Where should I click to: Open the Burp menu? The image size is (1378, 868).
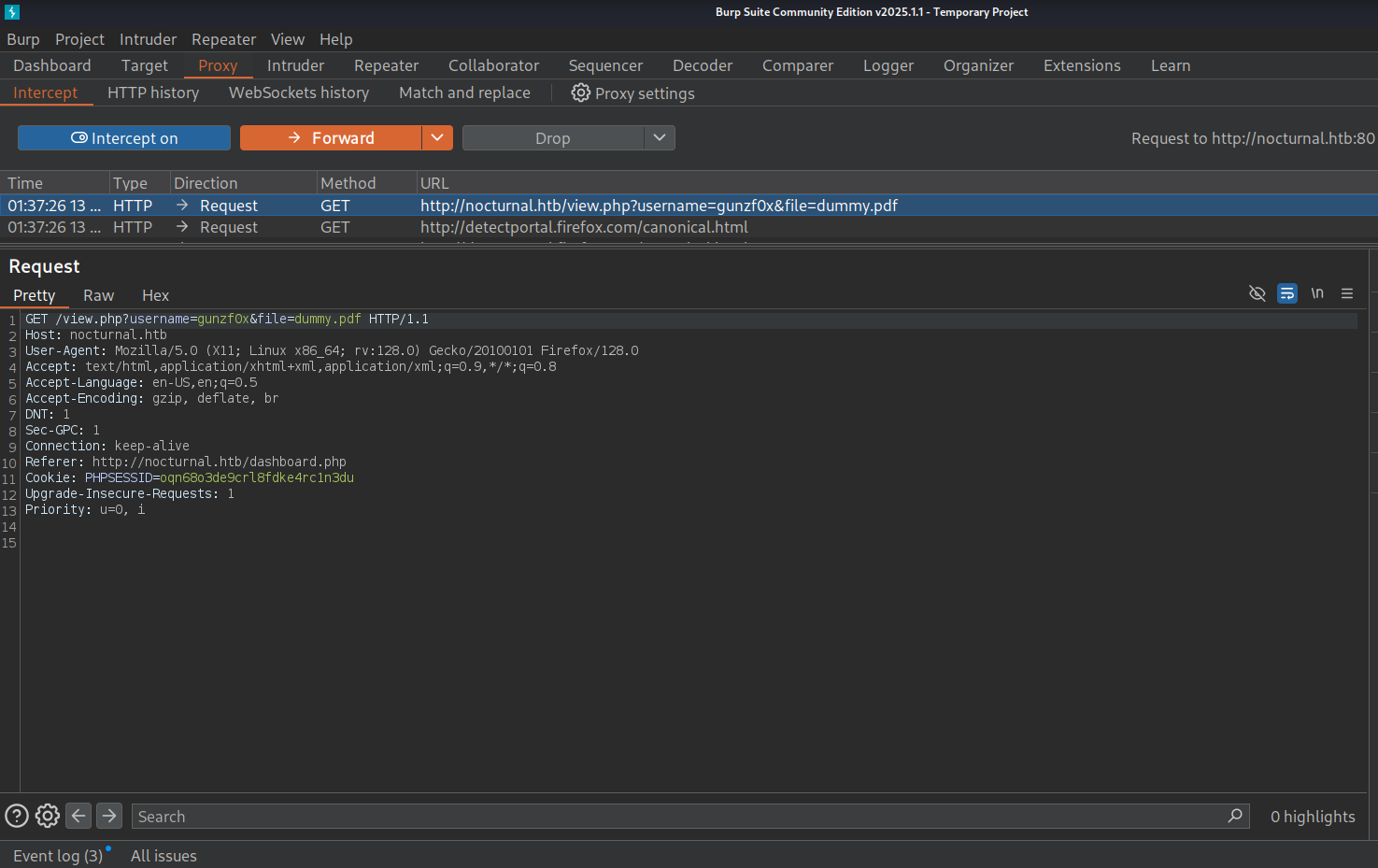point(23,39)
